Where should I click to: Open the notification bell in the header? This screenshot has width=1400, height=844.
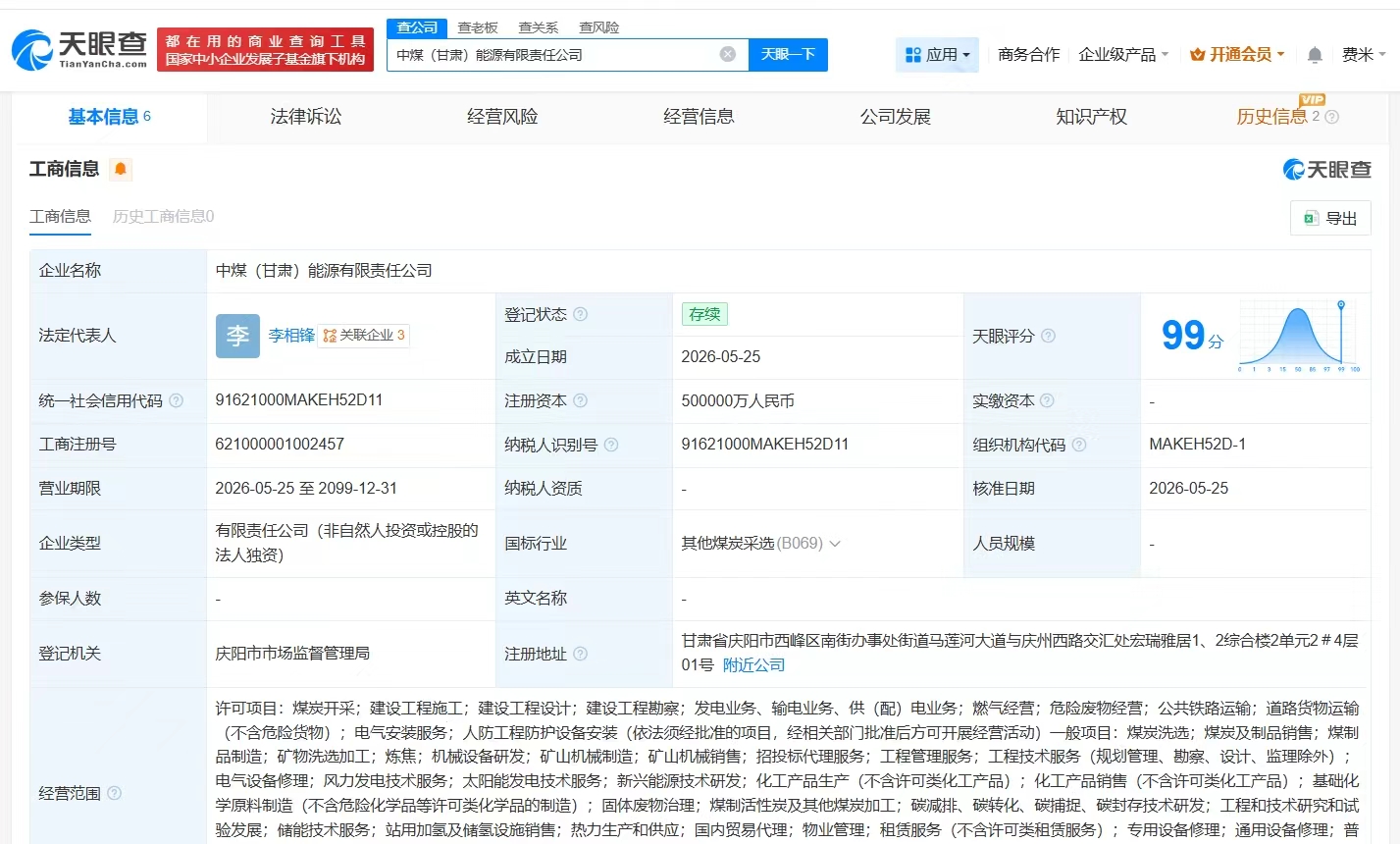1315,55
